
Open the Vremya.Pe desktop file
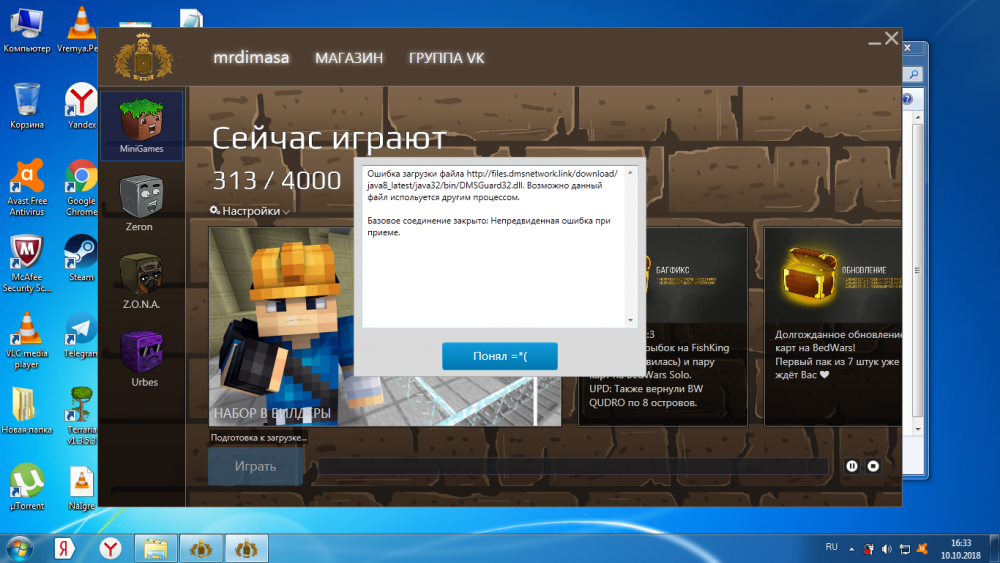point(79,30)
